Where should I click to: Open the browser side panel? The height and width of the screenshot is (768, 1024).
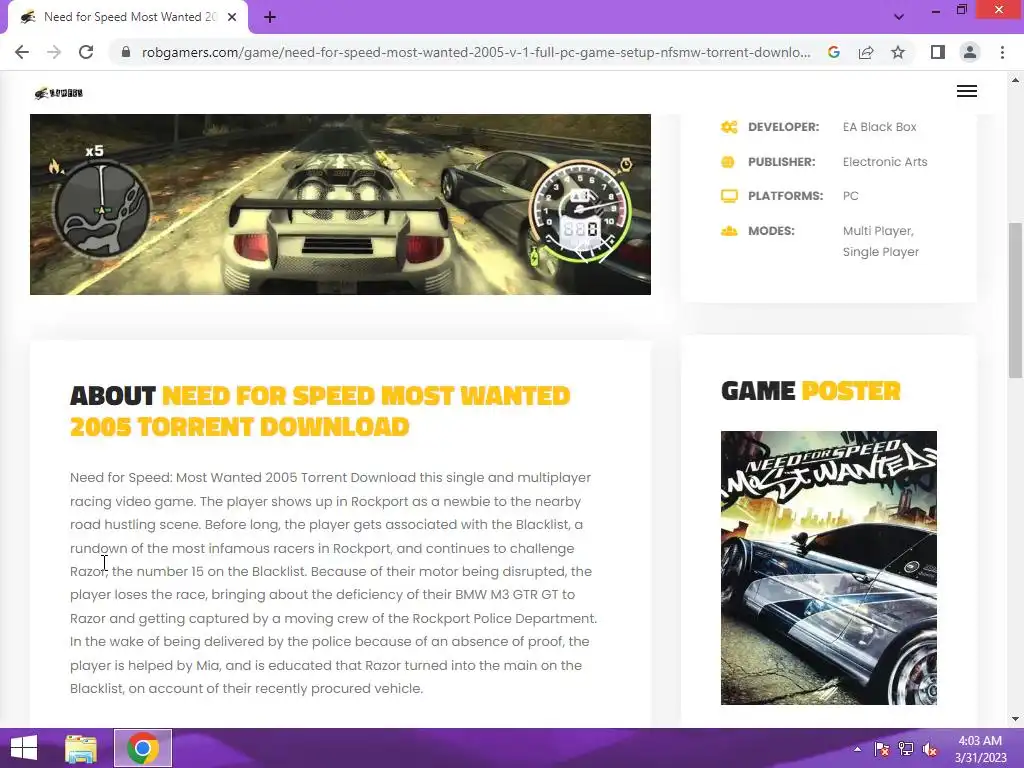[938, 52]
